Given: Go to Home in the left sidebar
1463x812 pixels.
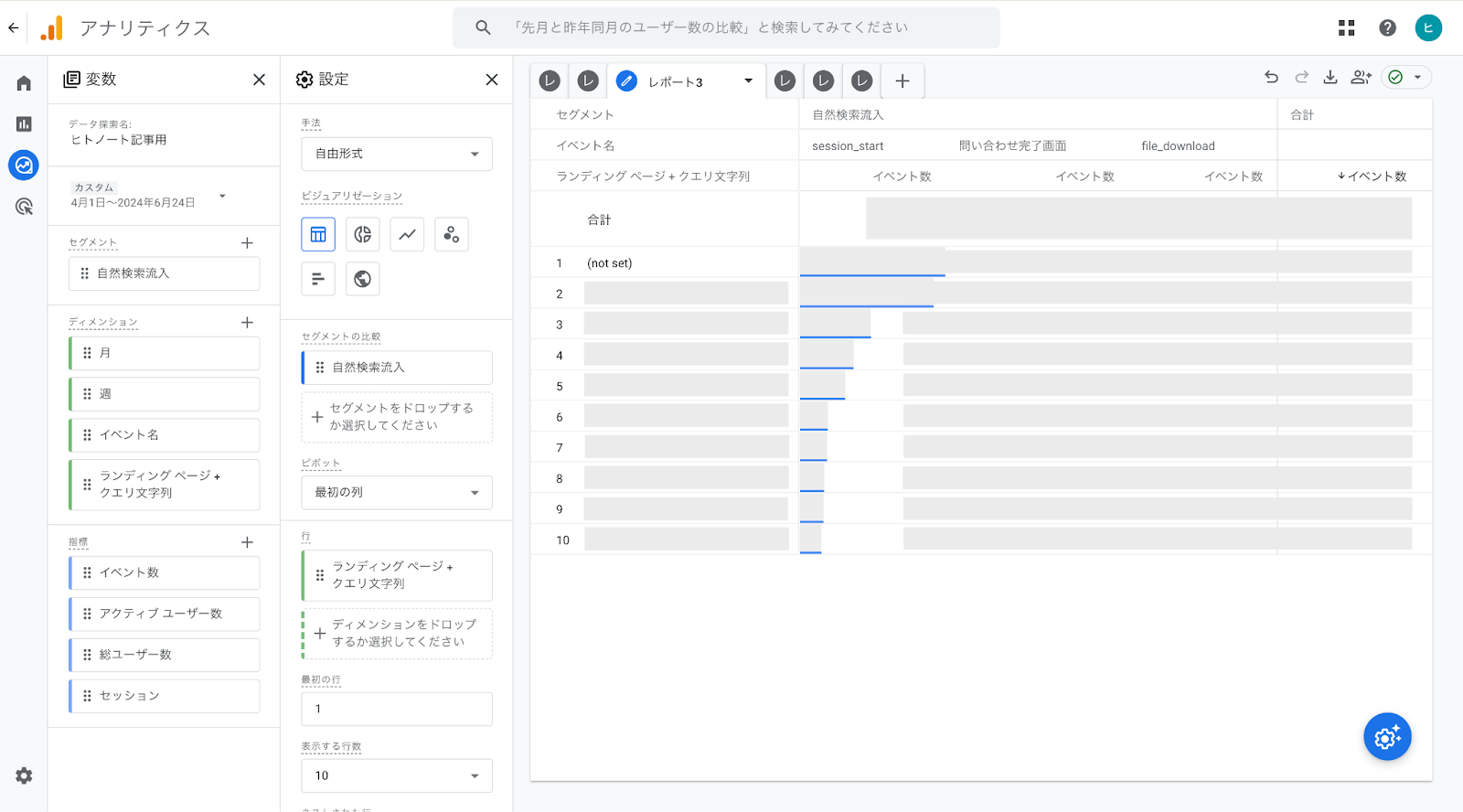Looking at the screenshot, I should pos(24,83).
